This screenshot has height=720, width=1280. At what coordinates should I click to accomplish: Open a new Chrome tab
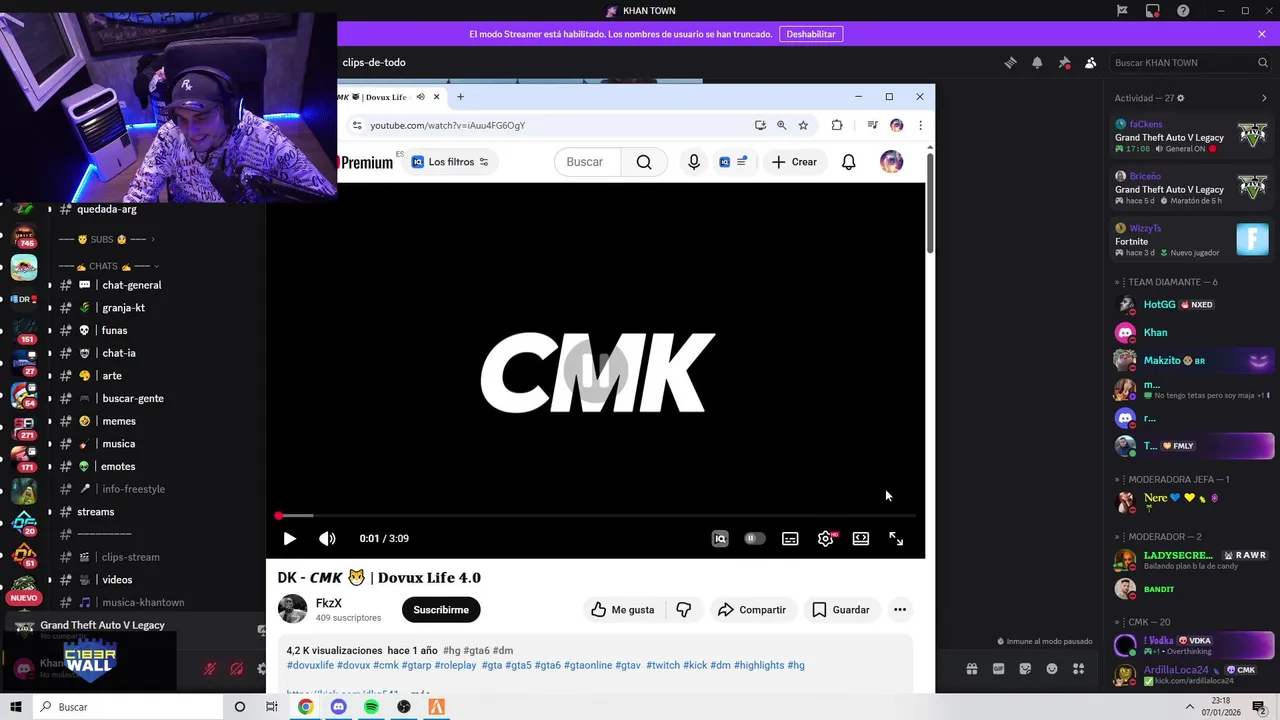[x=460, y=97]
